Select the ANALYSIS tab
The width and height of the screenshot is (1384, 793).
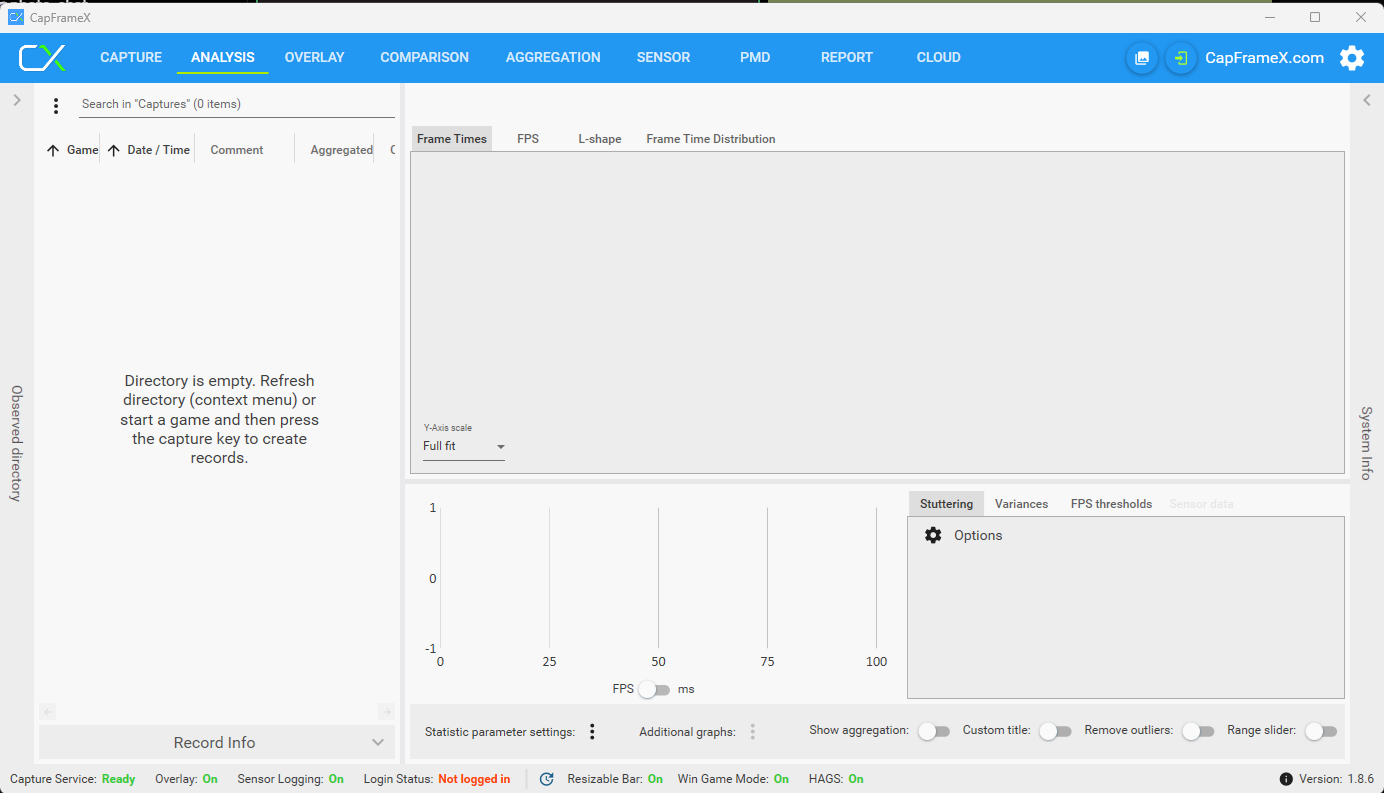223,57
